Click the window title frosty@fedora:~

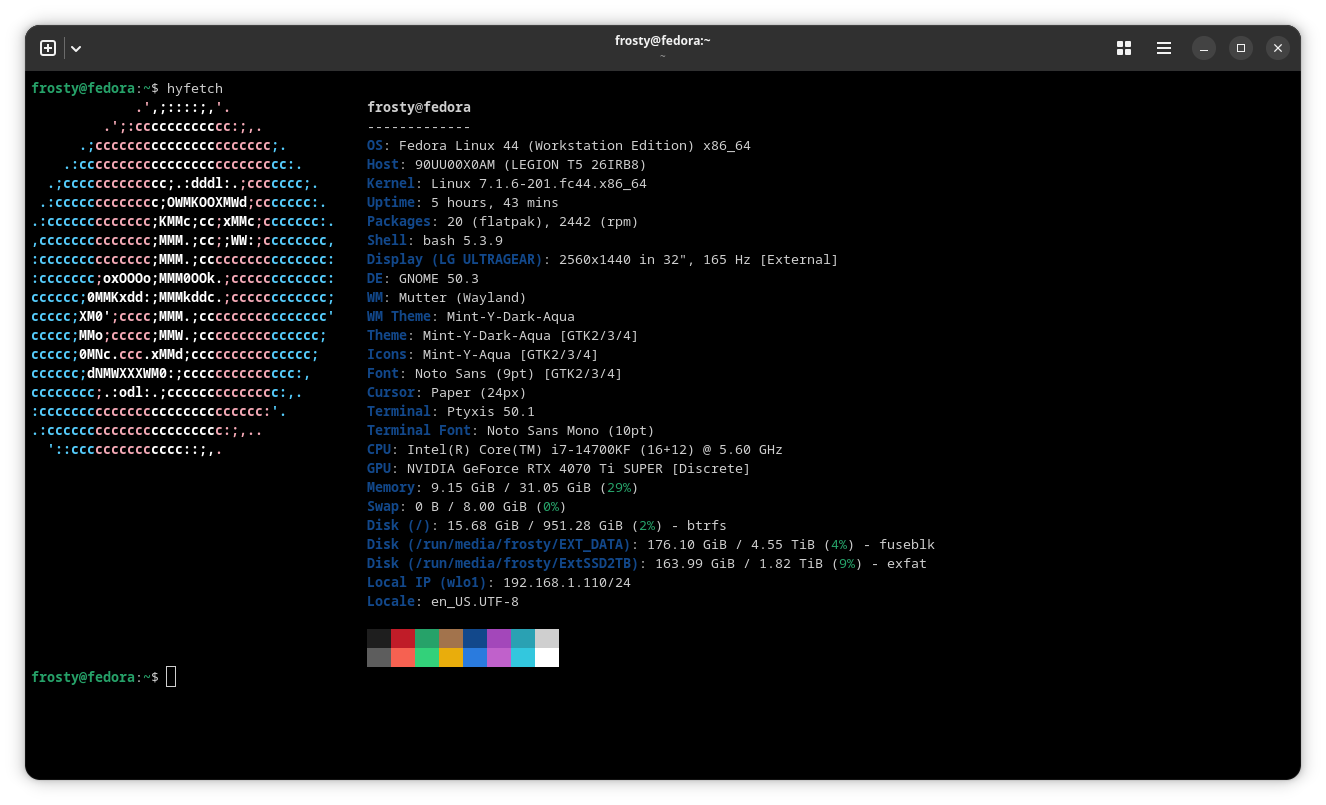click(x=662, y=41)
